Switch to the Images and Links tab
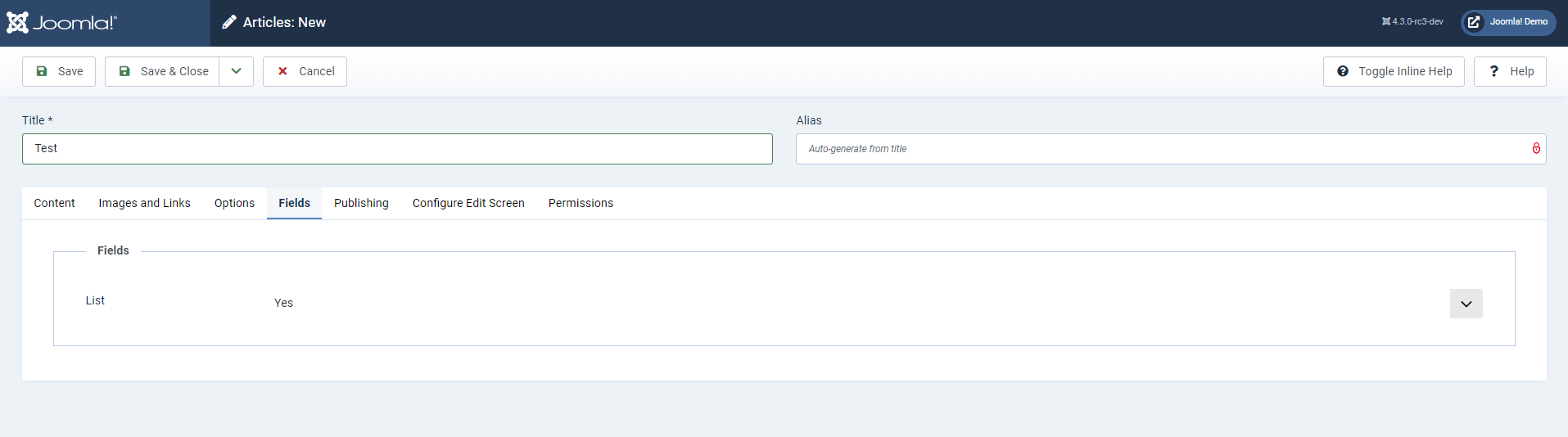This screenshot has width=1568, height=437. point(144,203)
